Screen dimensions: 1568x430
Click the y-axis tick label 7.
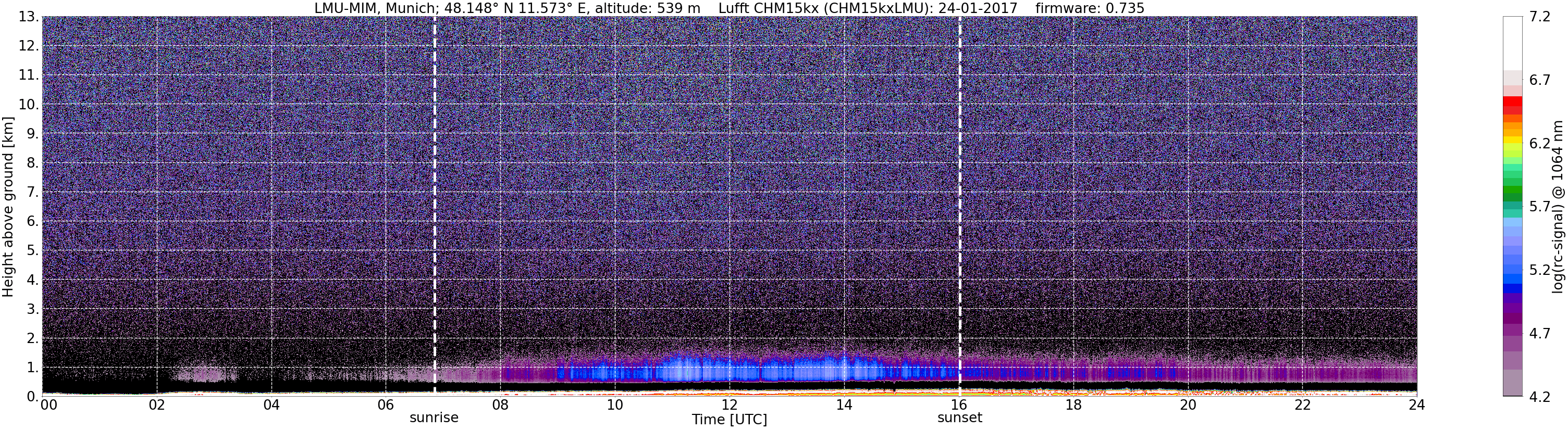pyautogui.click(x=33, y=192)
